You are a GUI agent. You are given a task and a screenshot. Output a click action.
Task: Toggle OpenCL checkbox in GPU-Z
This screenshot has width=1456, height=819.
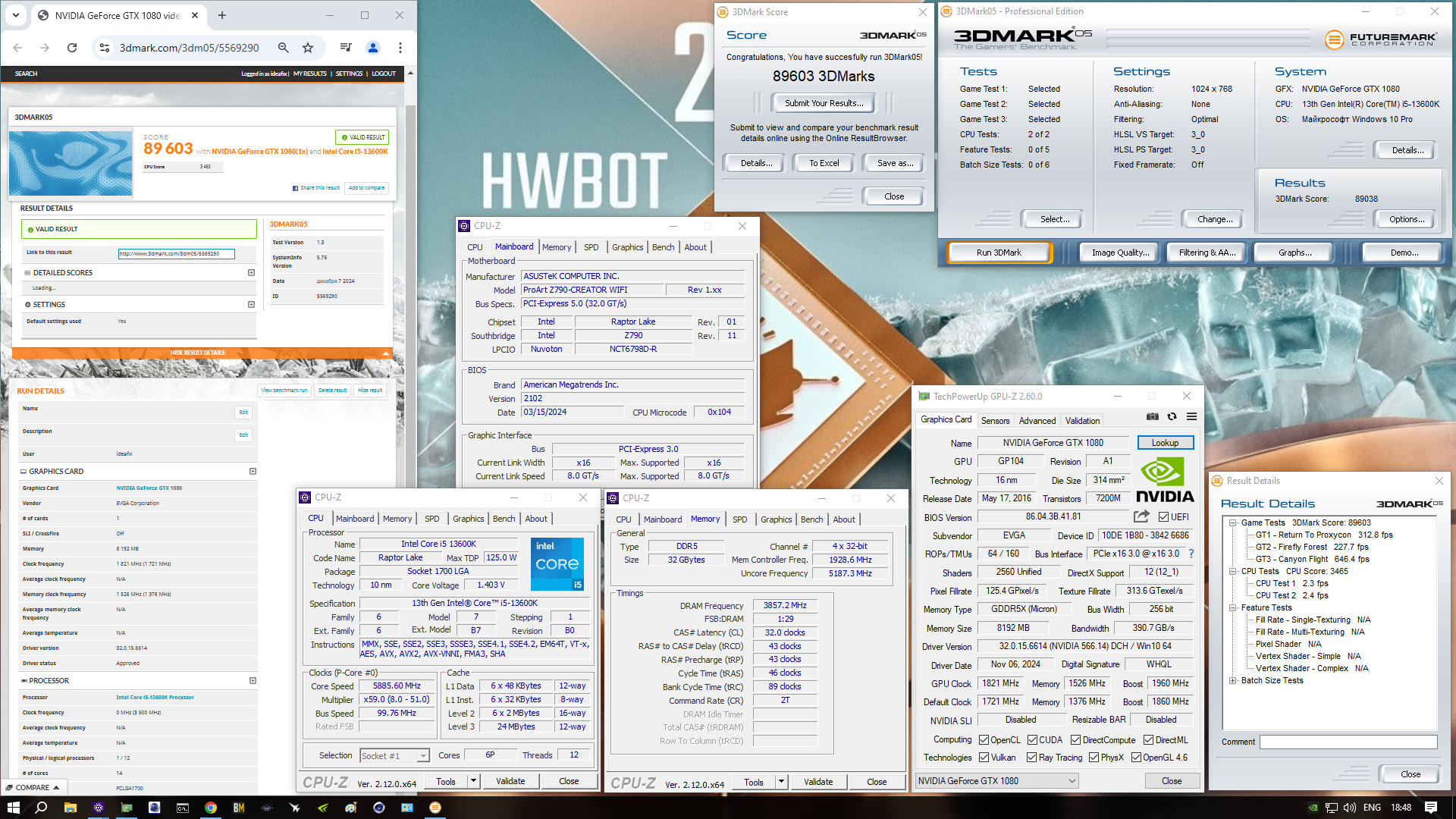[984, 740]
